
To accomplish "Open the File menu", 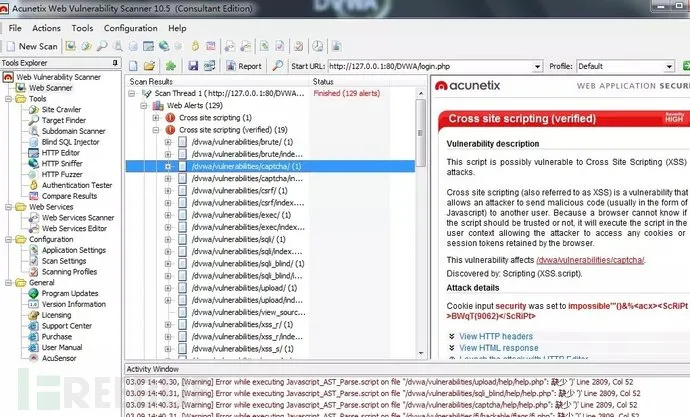I will (x=15, y=28).
